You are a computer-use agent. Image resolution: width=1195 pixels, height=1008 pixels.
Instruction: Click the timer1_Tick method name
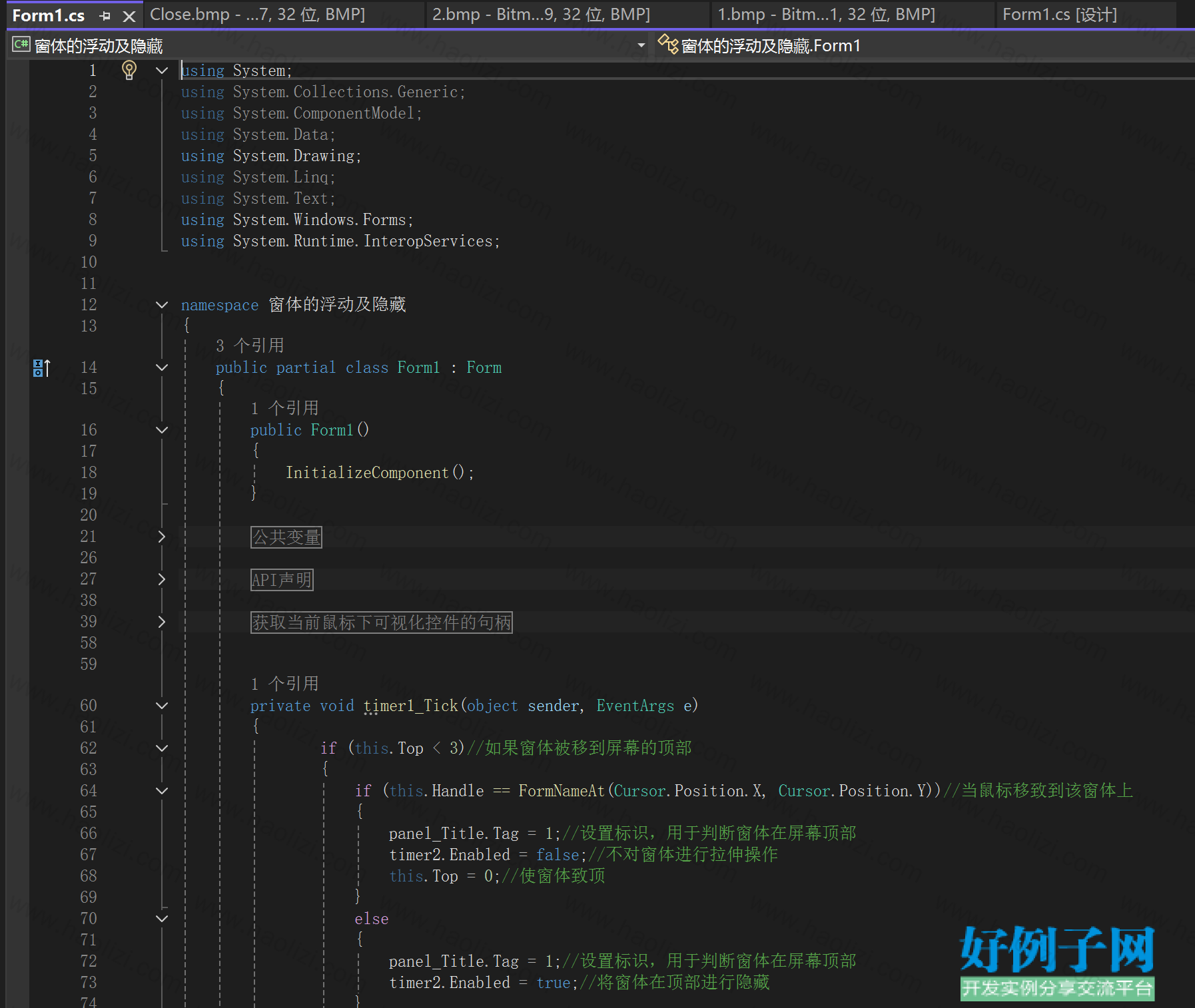(x=411, y=706)
